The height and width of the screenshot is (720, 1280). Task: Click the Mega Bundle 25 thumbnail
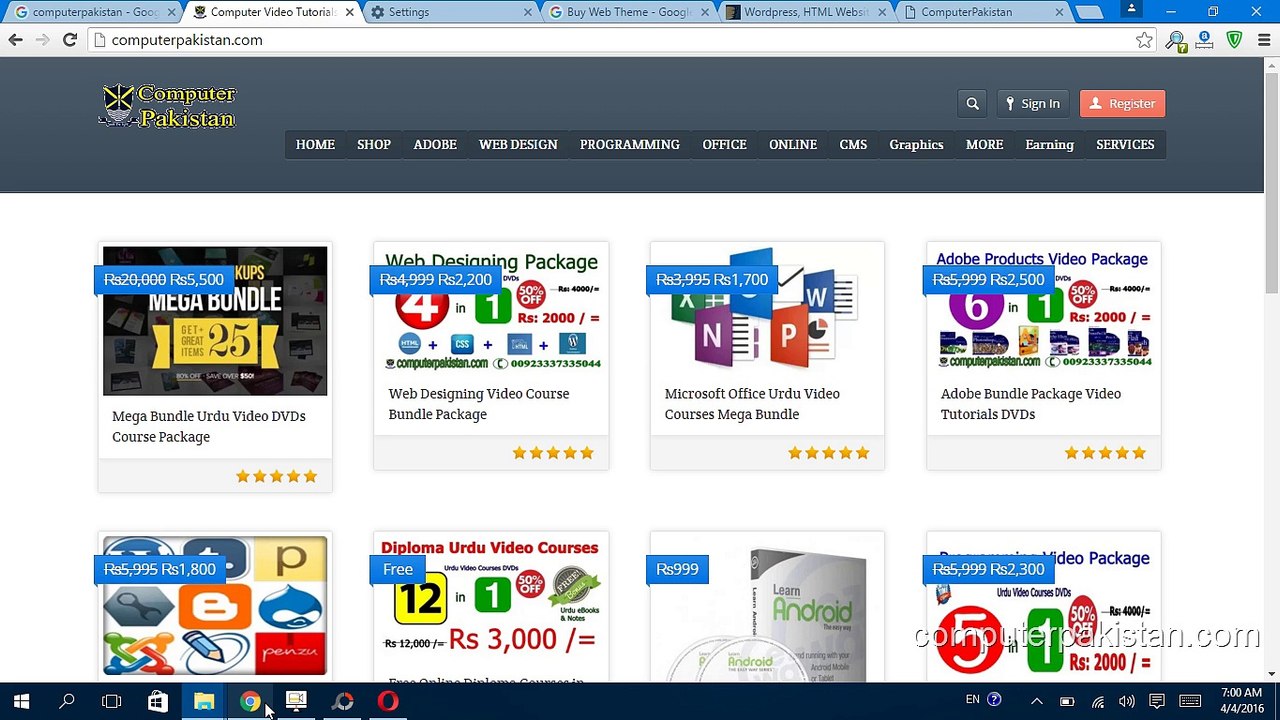pyautogui.click(x=215, y=320)
